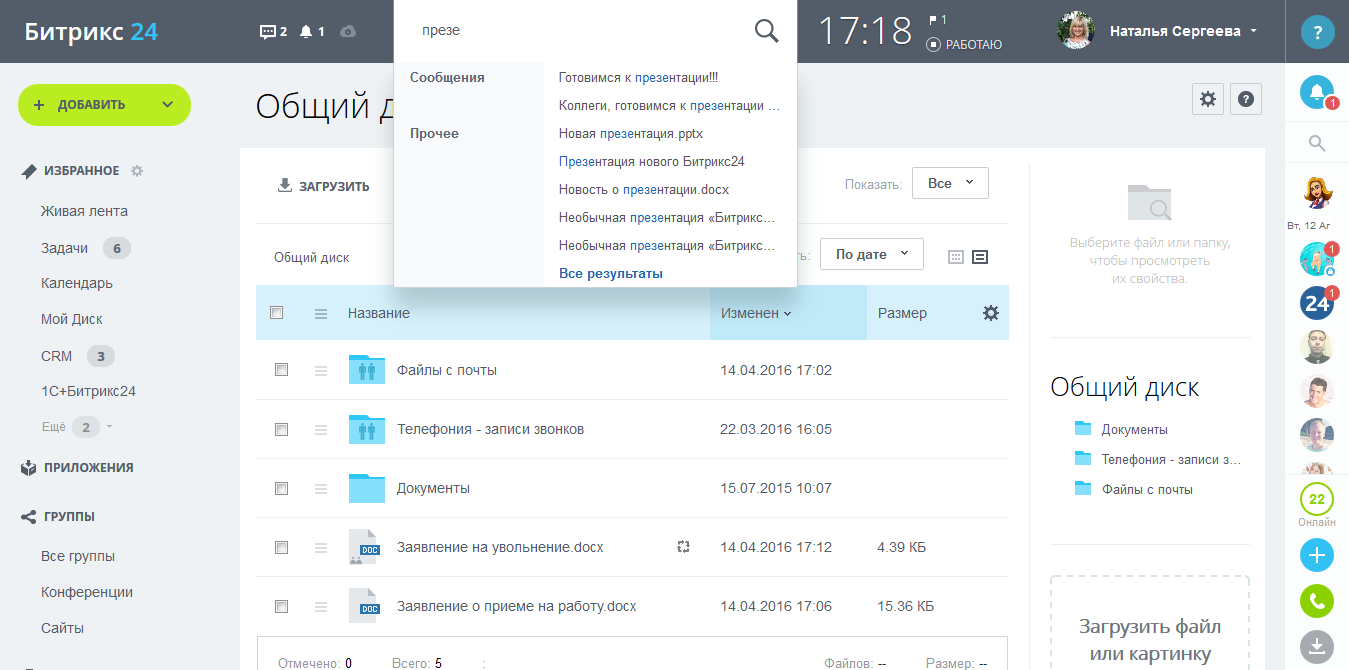
Task: Tick checkbox for Файлы с почты folder
Action: point(281,370)
